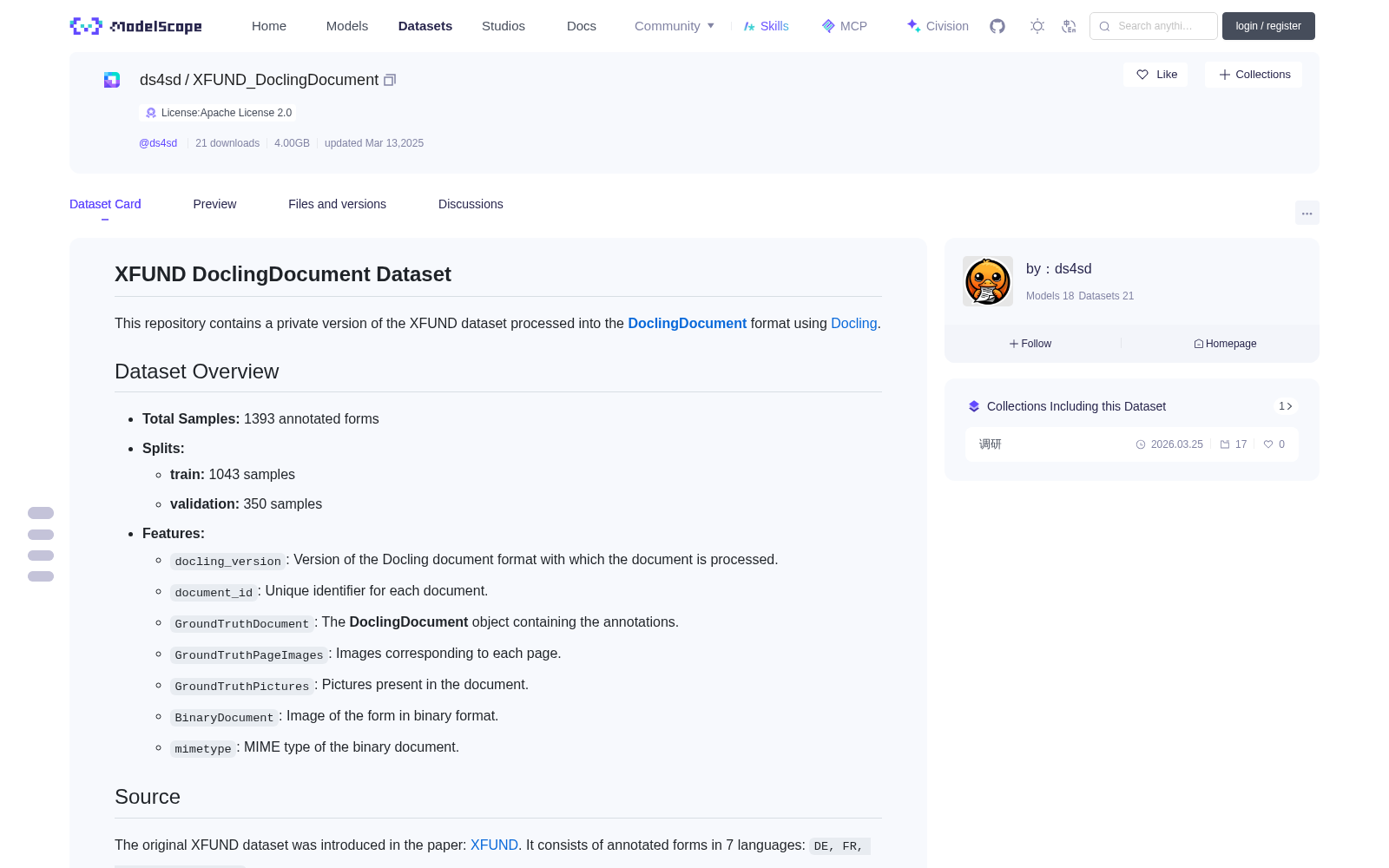This screenshot has height=868, width=1389.
Task: Click updated Mar 13,2025 text
Action: tap(374, 143)
